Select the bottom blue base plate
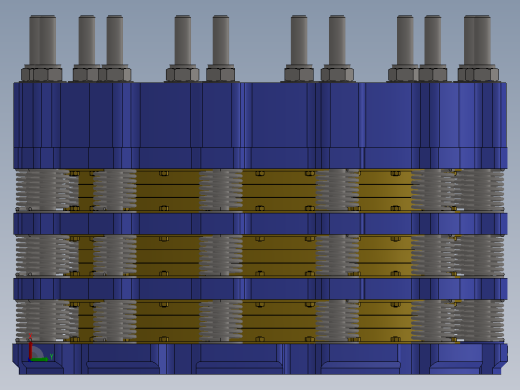The height and width of the screenshot is (390, 520). (x=260, y=359)
